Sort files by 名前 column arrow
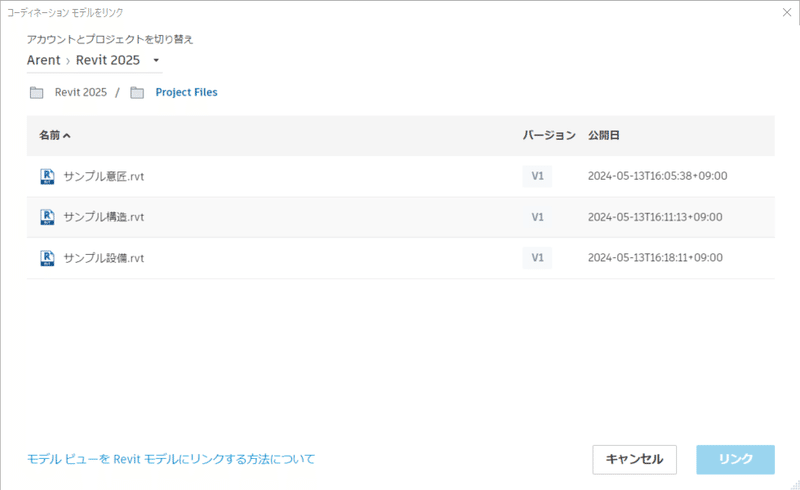 (67, 135)
